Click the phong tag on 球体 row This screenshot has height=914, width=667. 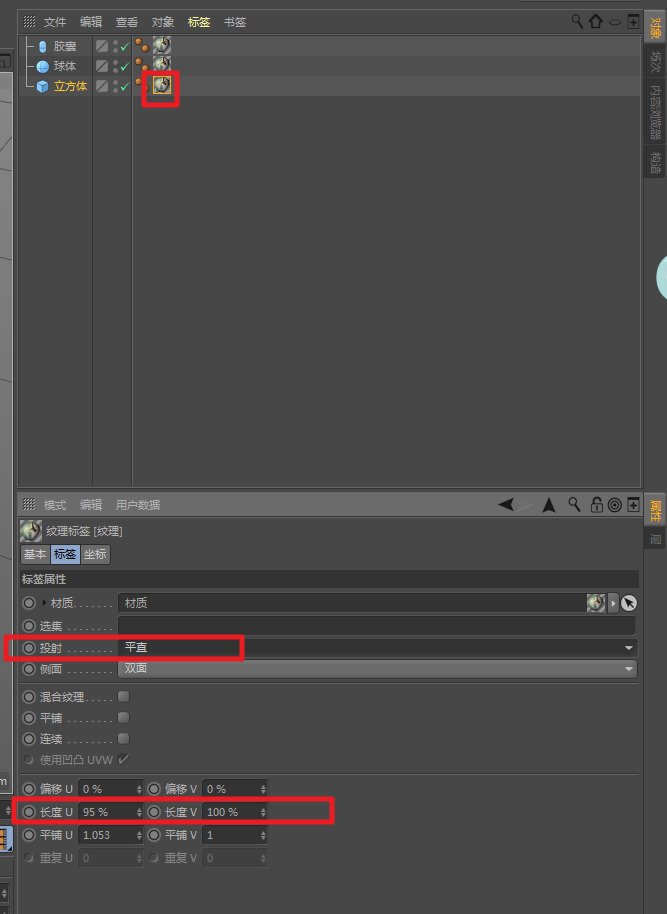tap(142, 64)
